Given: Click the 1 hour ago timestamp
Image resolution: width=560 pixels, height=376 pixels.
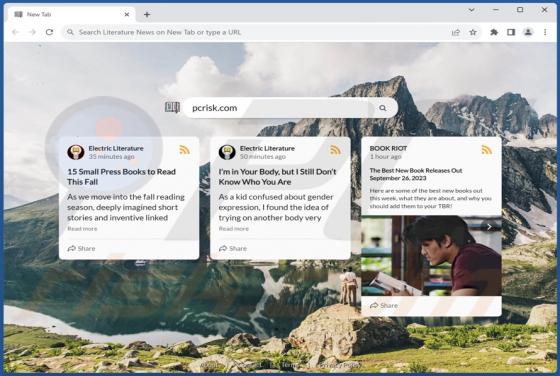Looking at the screenshot, I should 385,157.
